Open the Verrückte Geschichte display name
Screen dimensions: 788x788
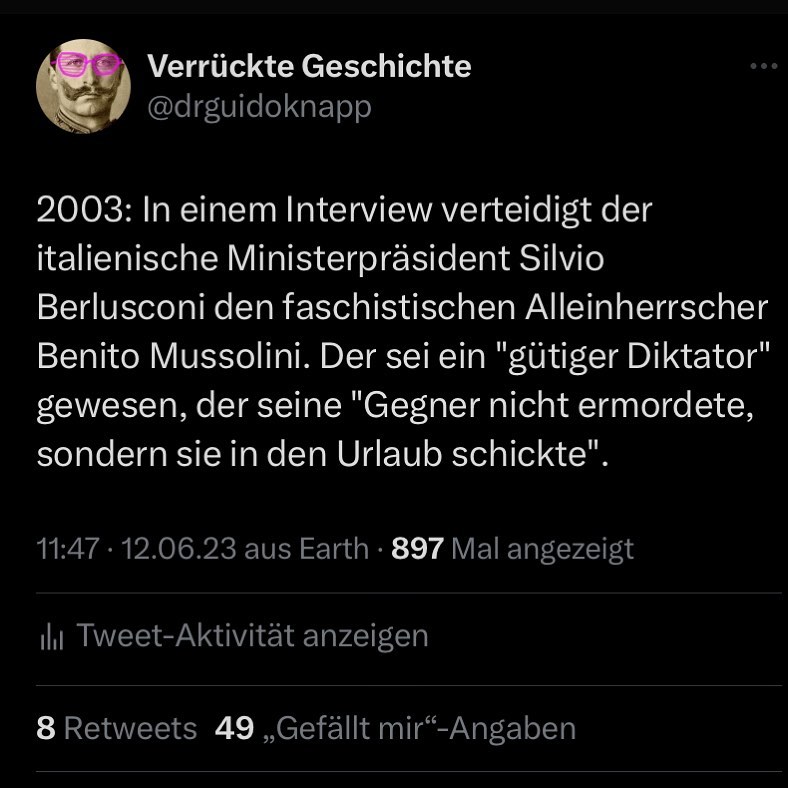[x=309, y=67]
